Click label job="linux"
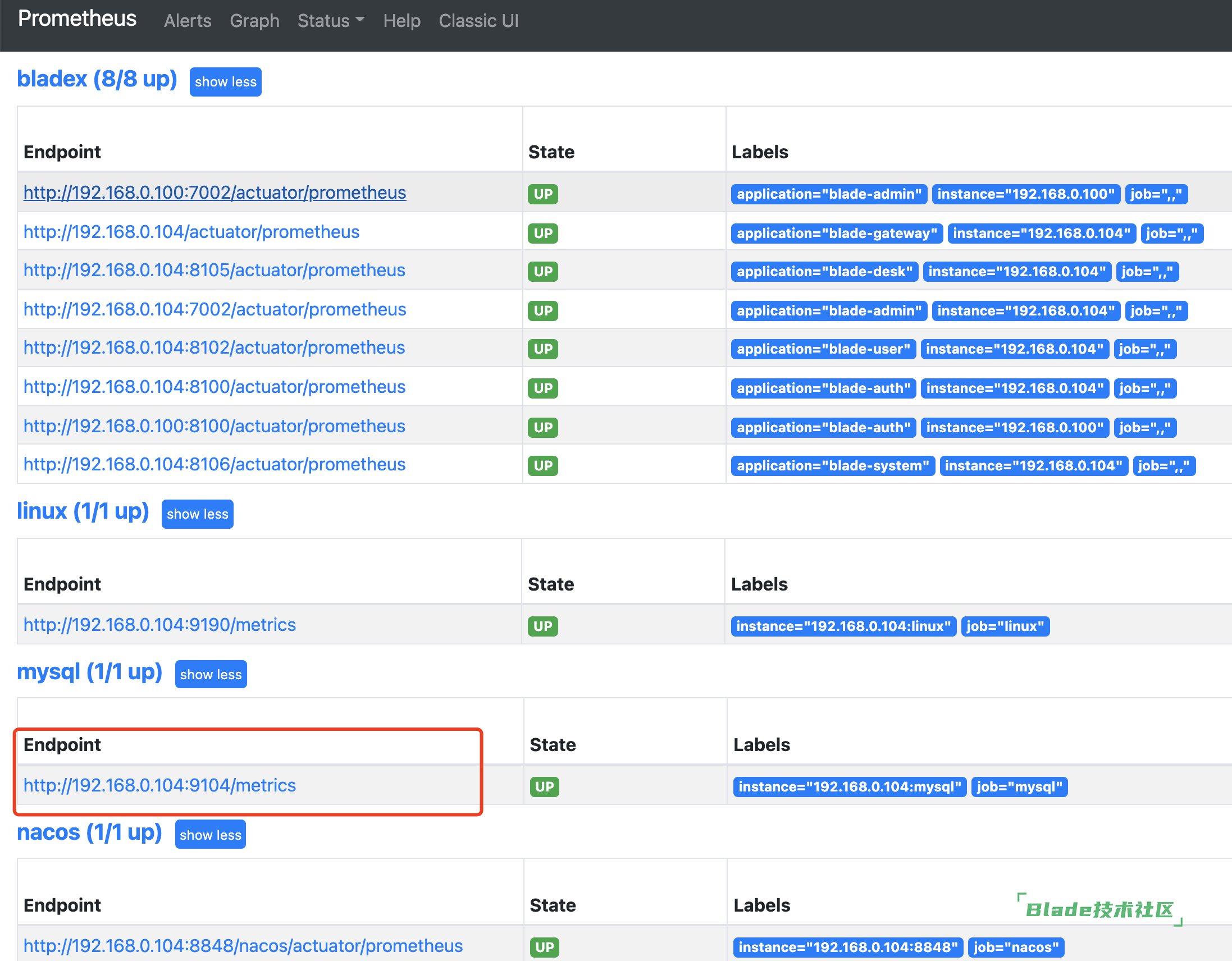1232x961 pixels. pos(1005,626)
